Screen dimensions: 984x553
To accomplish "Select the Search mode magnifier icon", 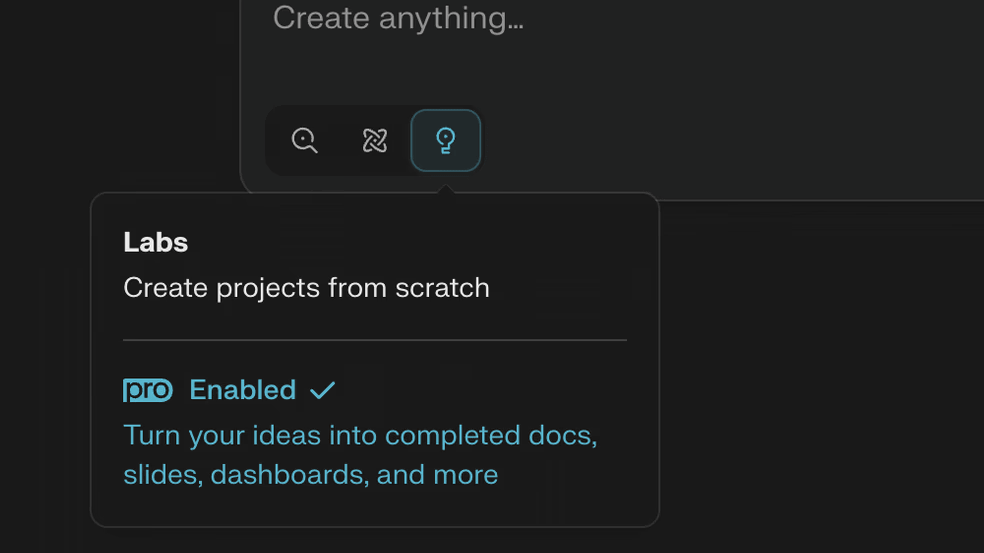I will click(304, 140).
